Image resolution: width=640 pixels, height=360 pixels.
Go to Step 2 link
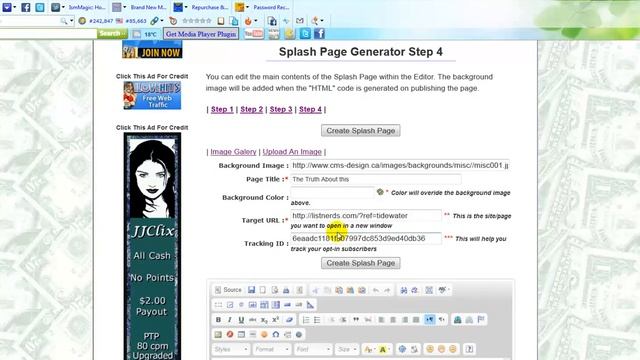(x=251, y=109)
